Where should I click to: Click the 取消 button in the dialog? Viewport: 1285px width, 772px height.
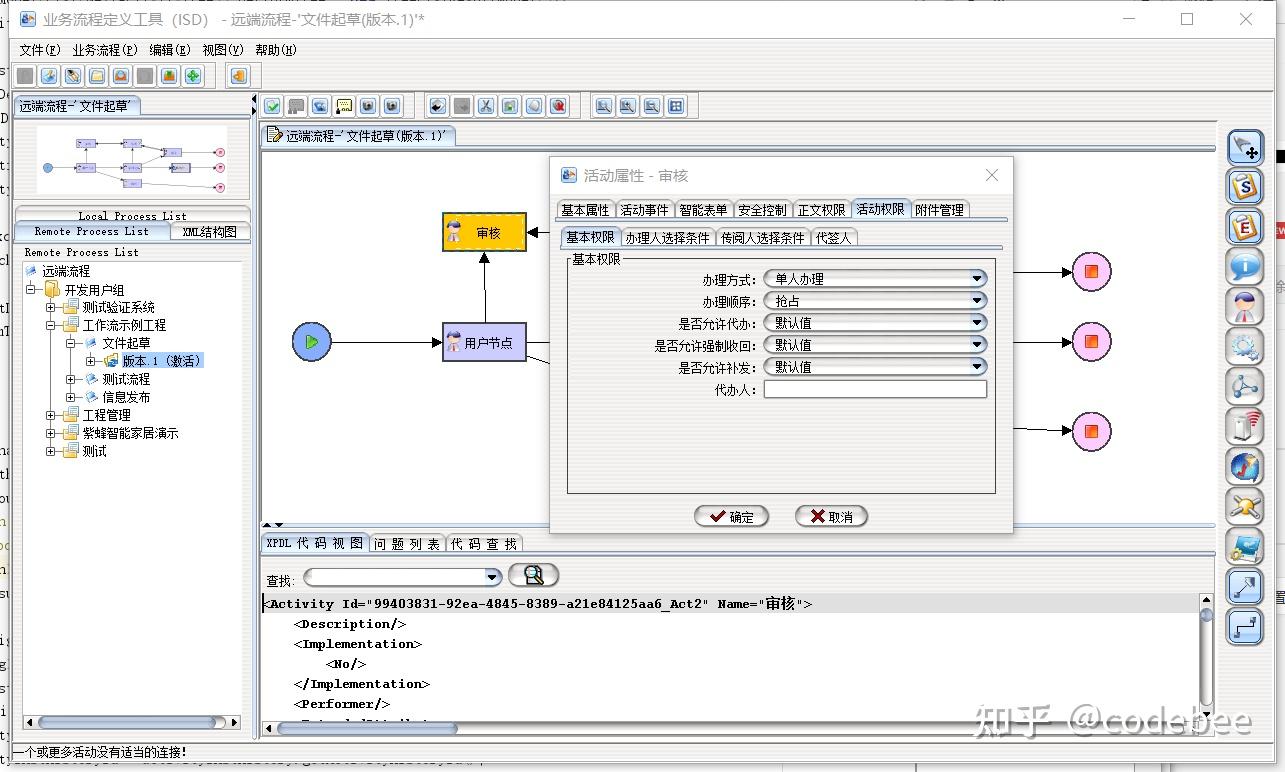[x=830, y=516]
